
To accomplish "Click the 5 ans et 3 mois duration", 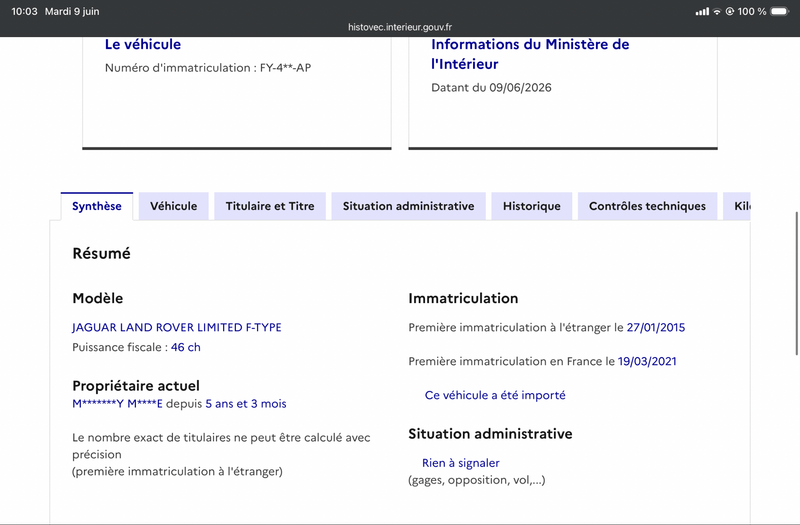I will click(246, 404).
